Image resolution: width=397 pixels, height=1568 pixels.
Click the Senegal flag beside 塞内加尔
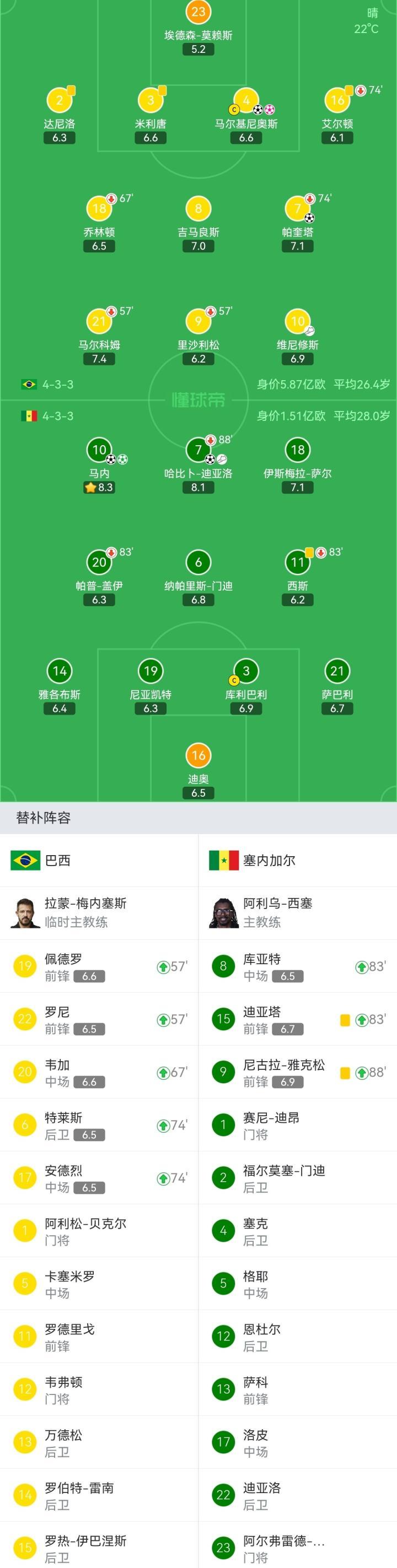coord(223,860)
